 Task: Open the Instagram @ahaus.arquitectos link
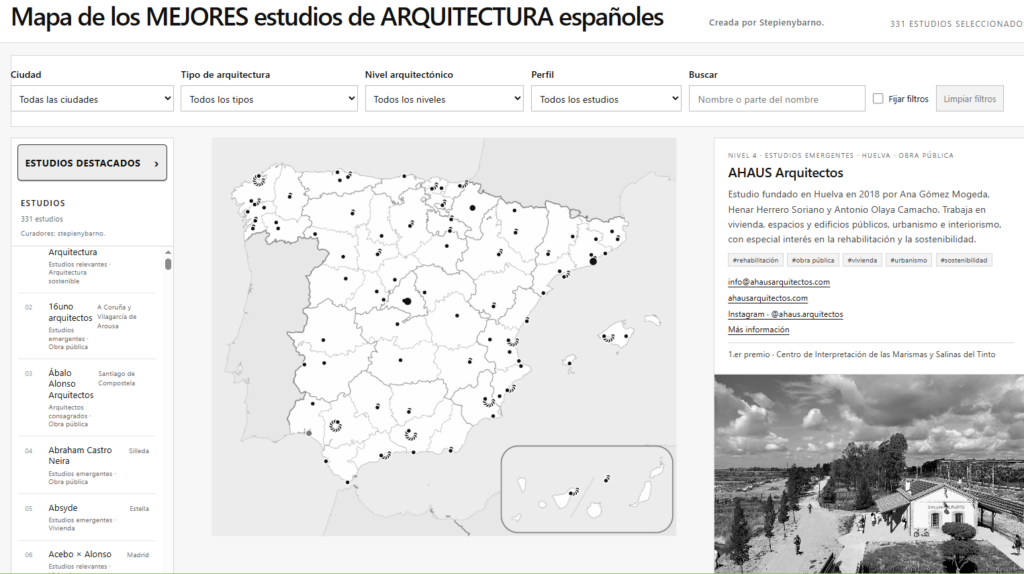[785, 314]
